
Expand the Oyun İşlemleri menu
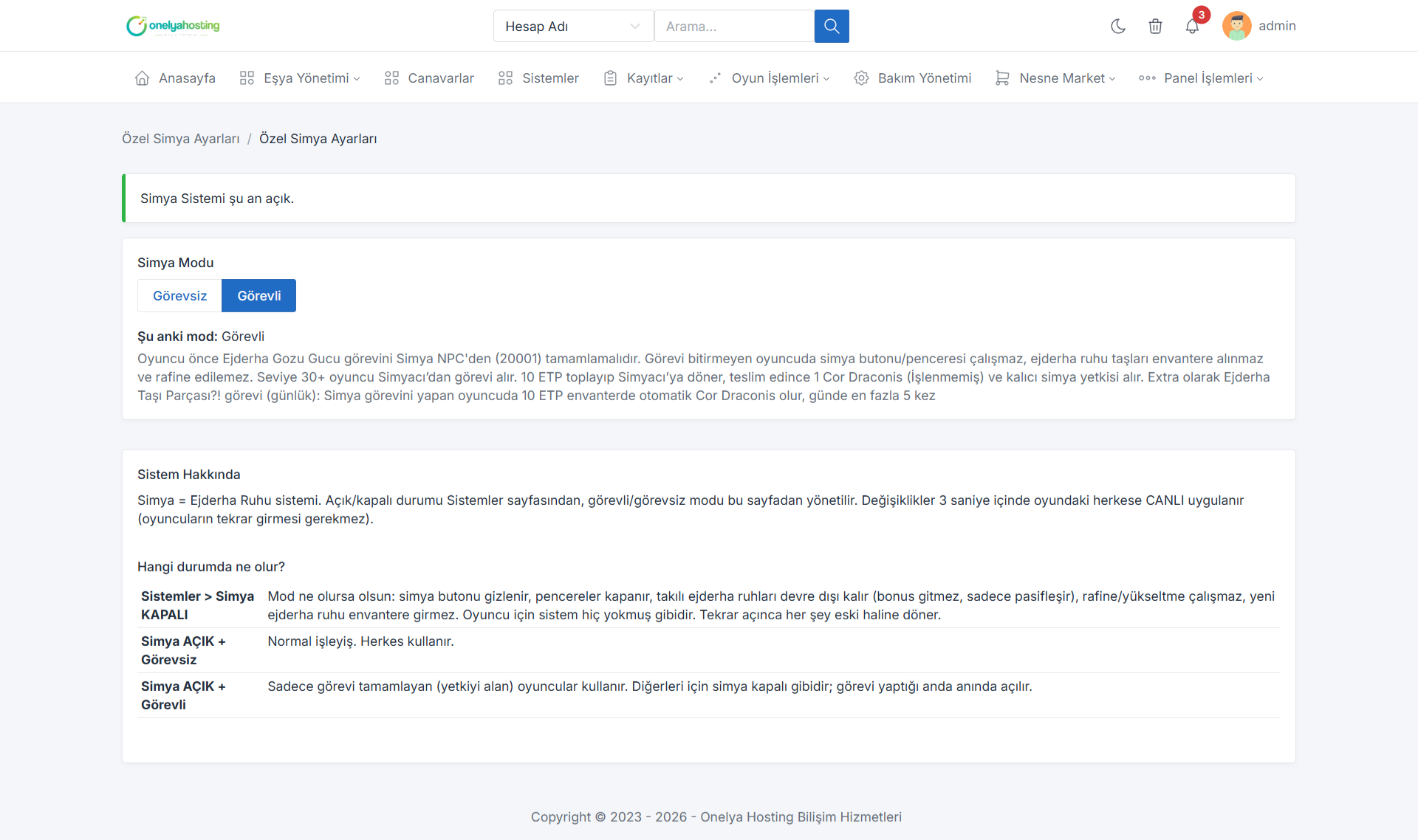(769, 78)
